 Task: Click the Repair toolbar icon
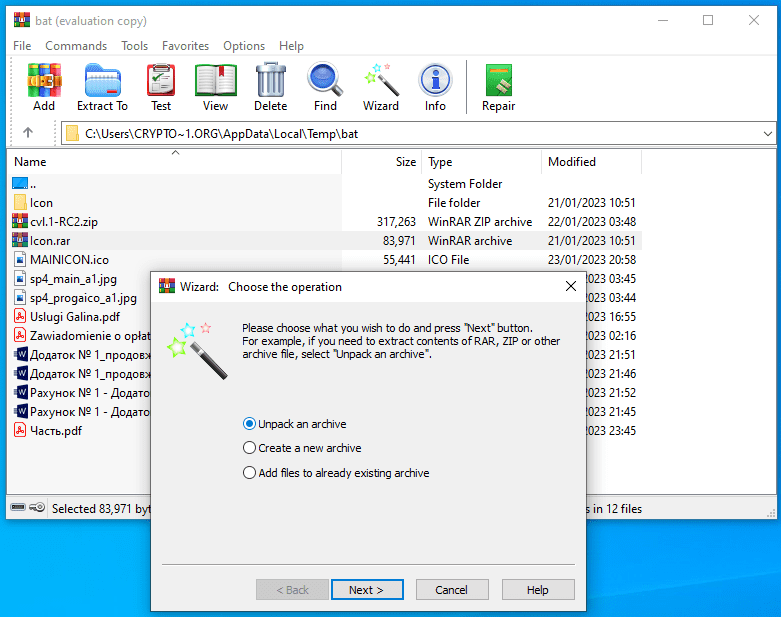point(498,87)
